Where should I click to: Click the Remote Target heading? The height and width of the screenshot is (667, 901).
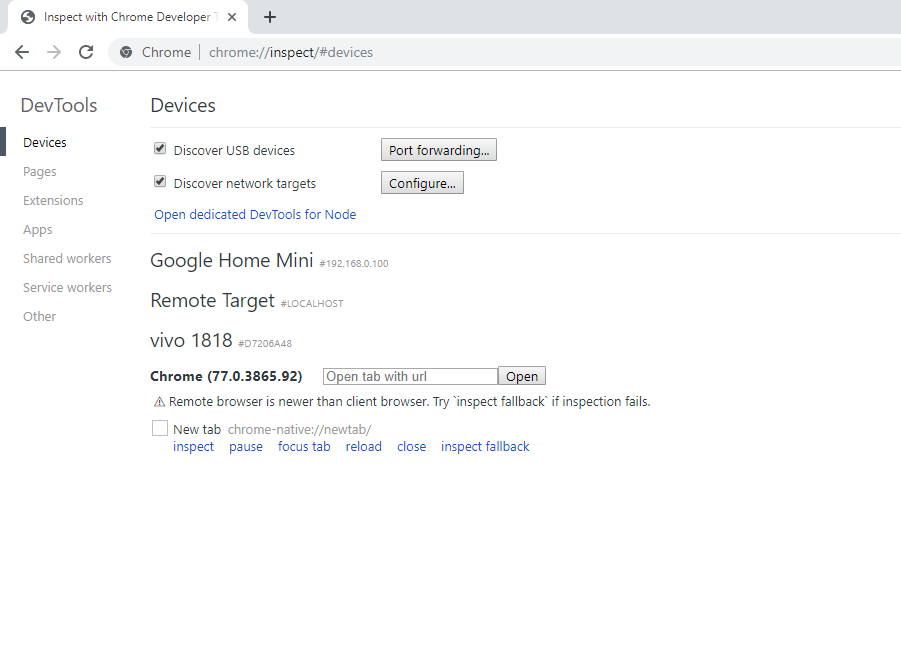[x=213, y=300]
